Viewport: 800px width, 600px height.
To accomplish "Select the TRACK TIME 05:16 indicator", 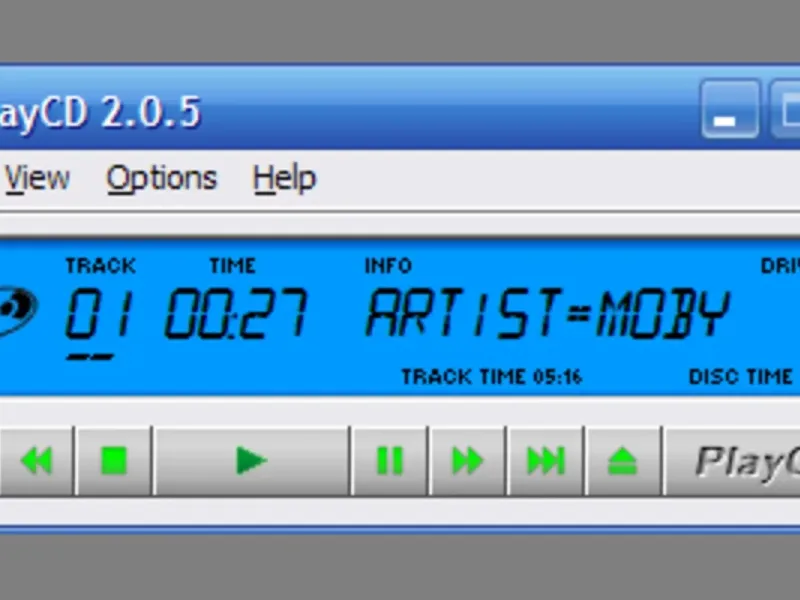I will (492, 377).
